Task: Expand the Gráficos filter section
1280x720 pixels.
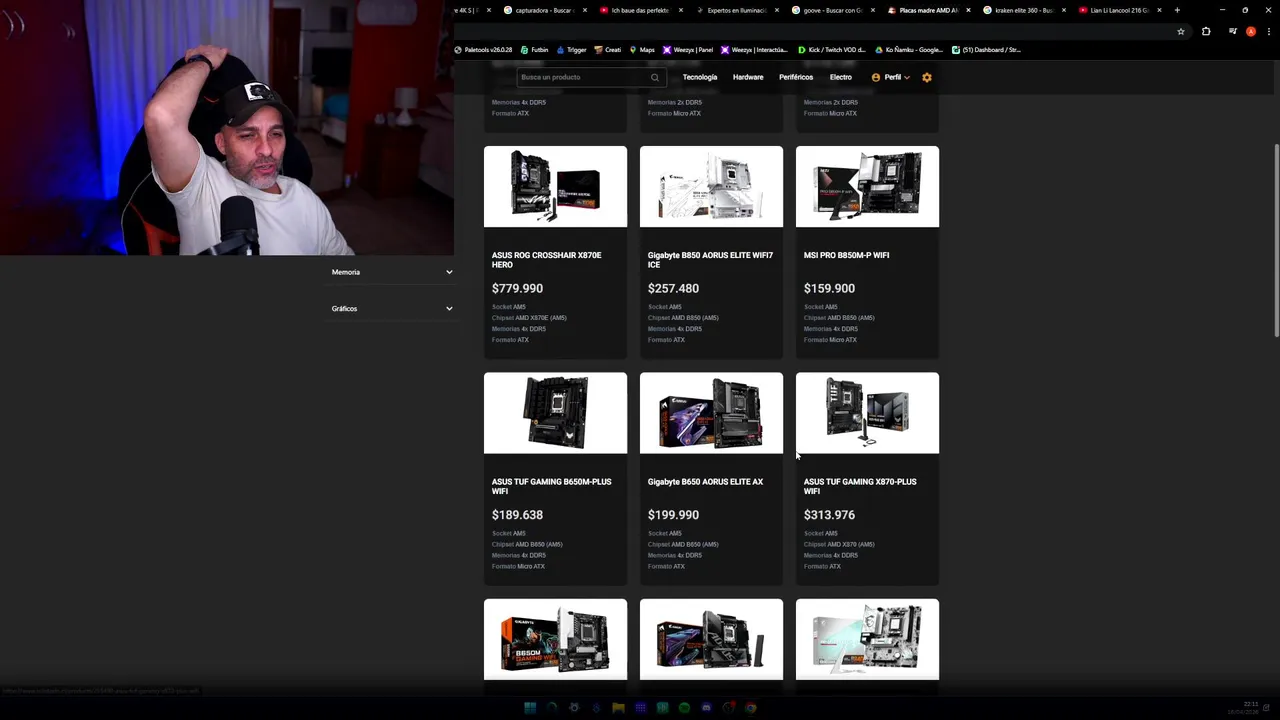Action: click(392, 308)
